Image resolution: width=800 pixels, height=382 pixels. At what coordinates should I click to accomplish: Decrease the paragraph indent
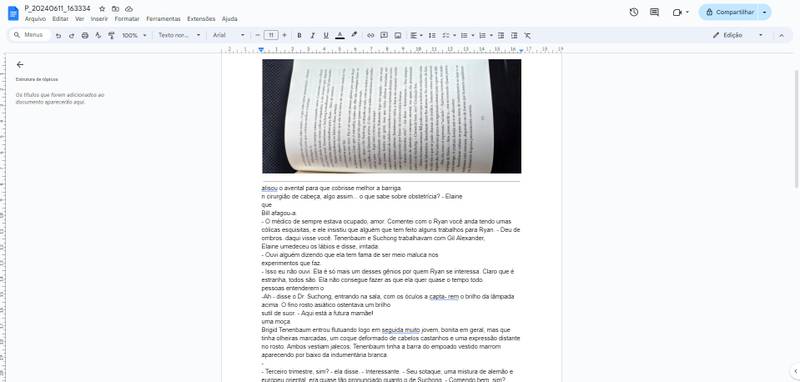[501, 35]
